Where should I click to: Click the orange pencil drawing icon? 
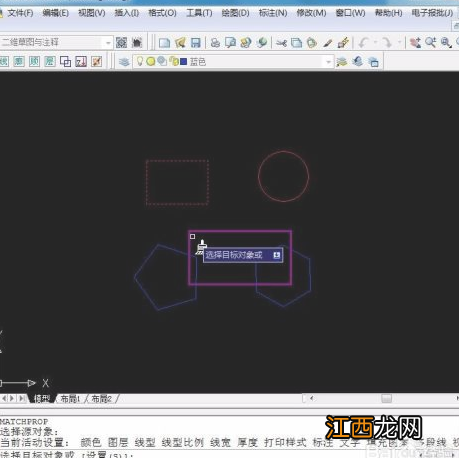click(97, 61)
